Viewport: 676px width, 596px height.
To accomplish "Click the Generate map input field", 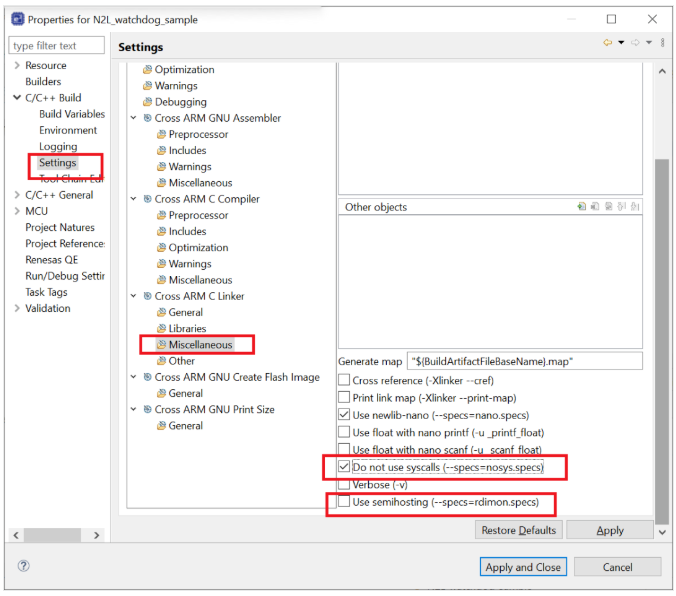I will pos(525,361).
